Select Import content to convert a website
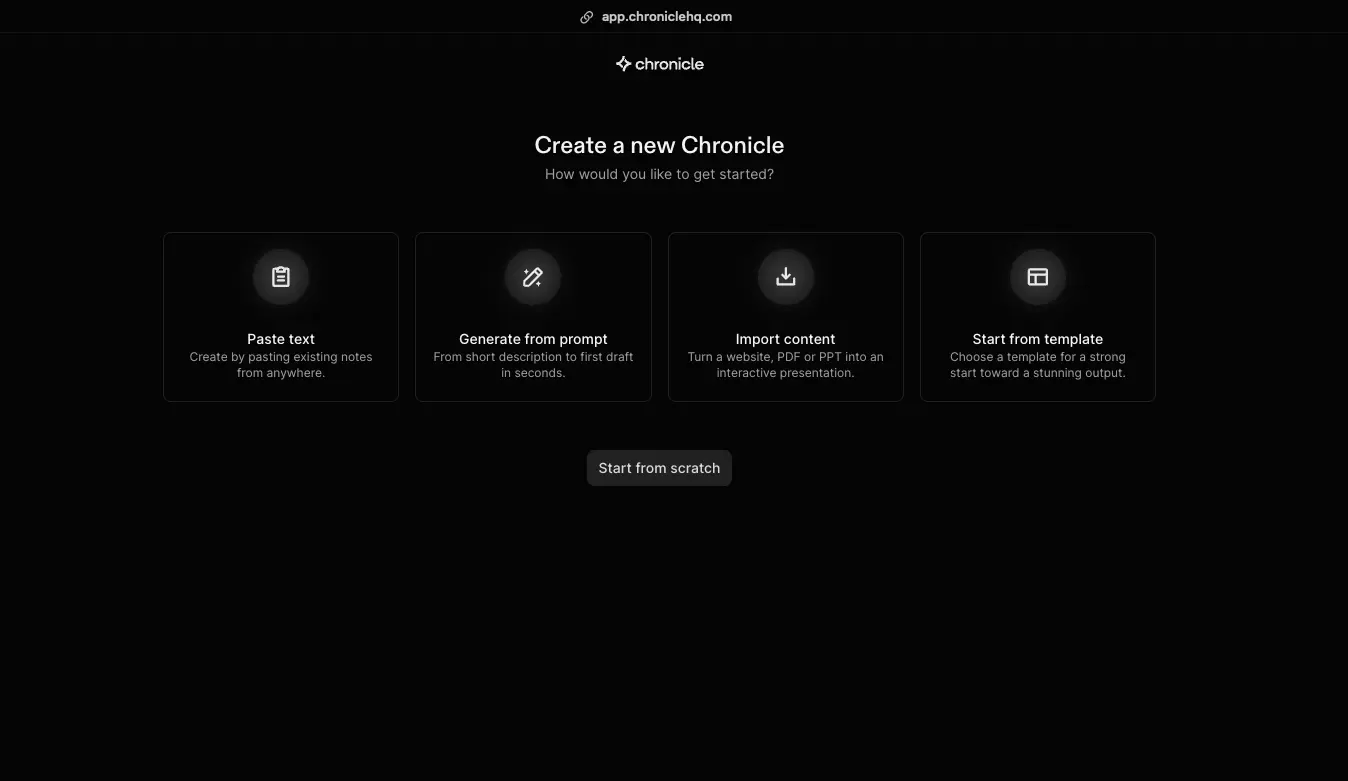 click(x=785, y=317)
